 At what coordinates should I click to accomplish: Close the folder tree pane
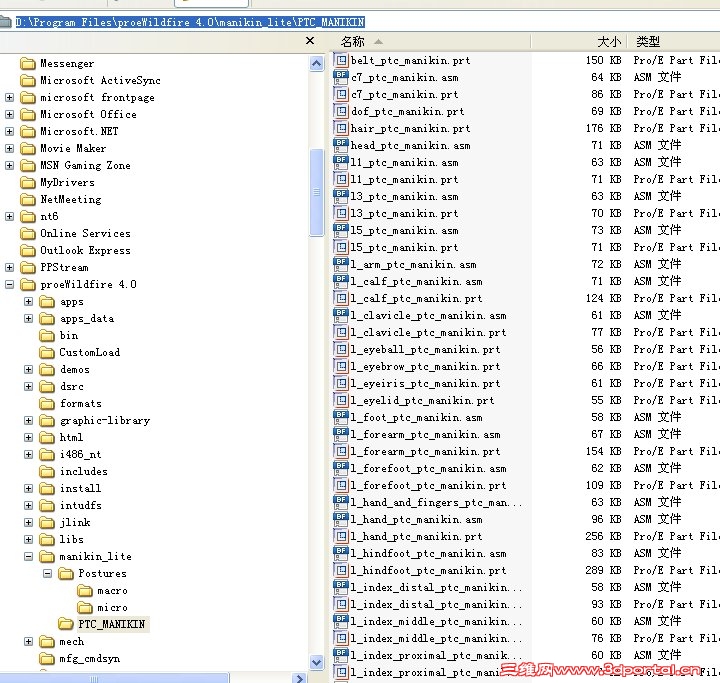click(x=310, y=41)
